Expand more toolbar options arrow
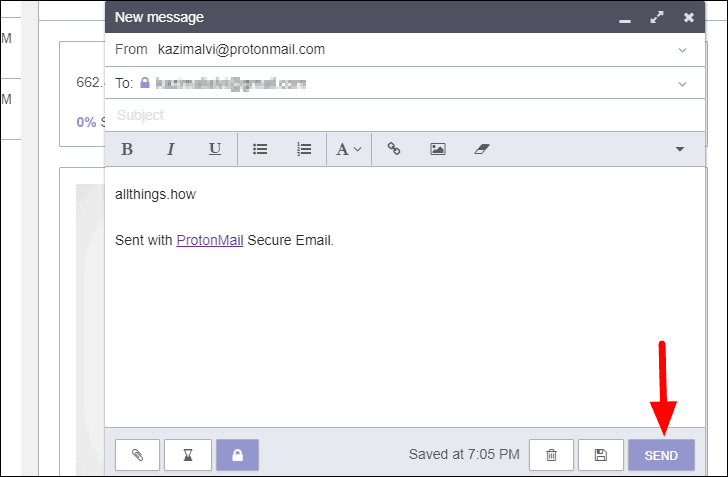 [680, 149]
